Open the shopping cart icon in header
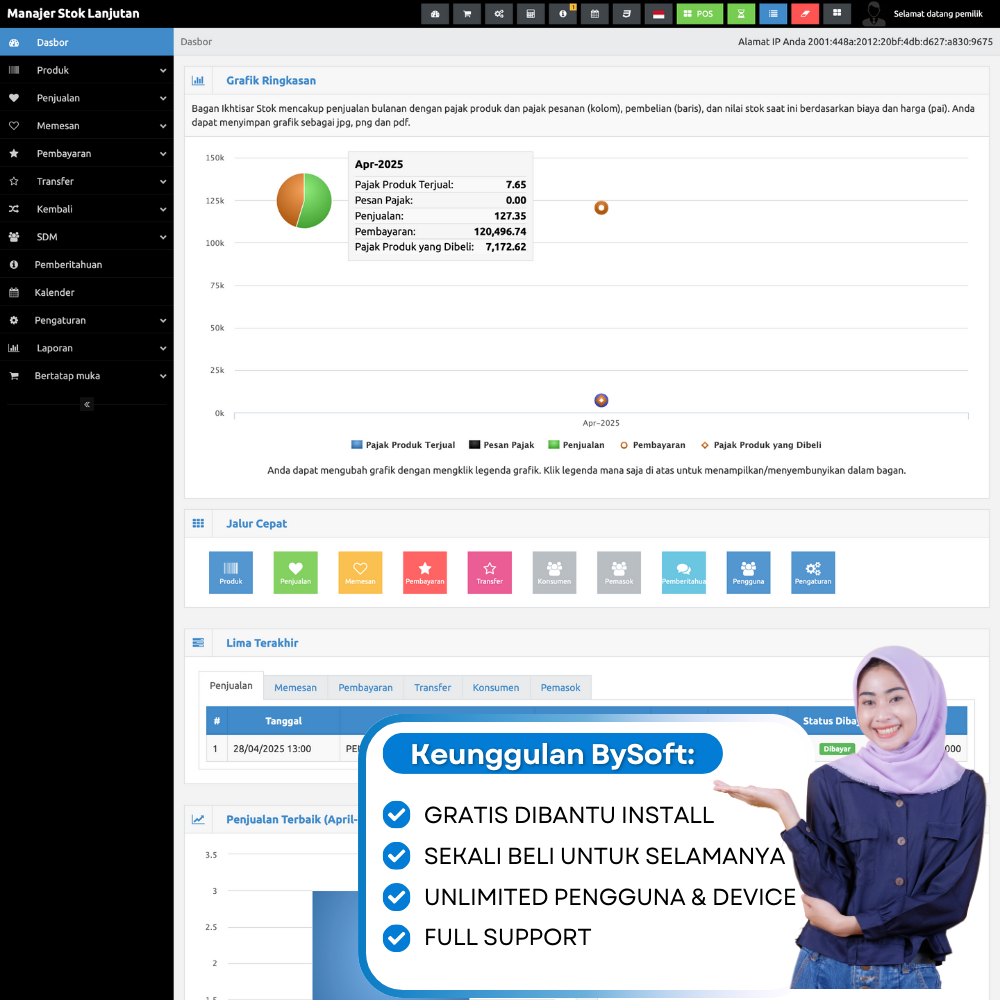 (x=466, y=14)
